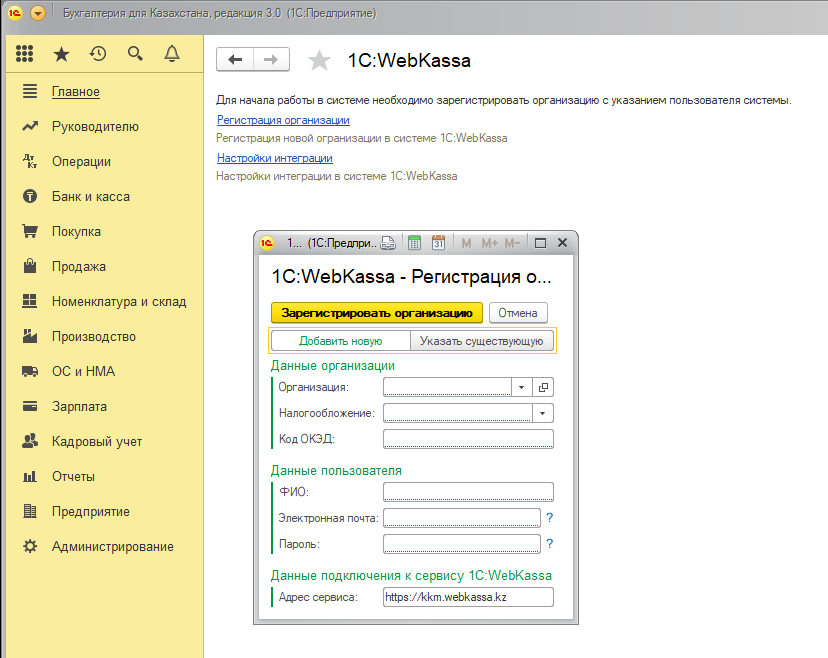Open History clock icon
Viewport: 828px width, 658px height.
(x=98, y=53)
